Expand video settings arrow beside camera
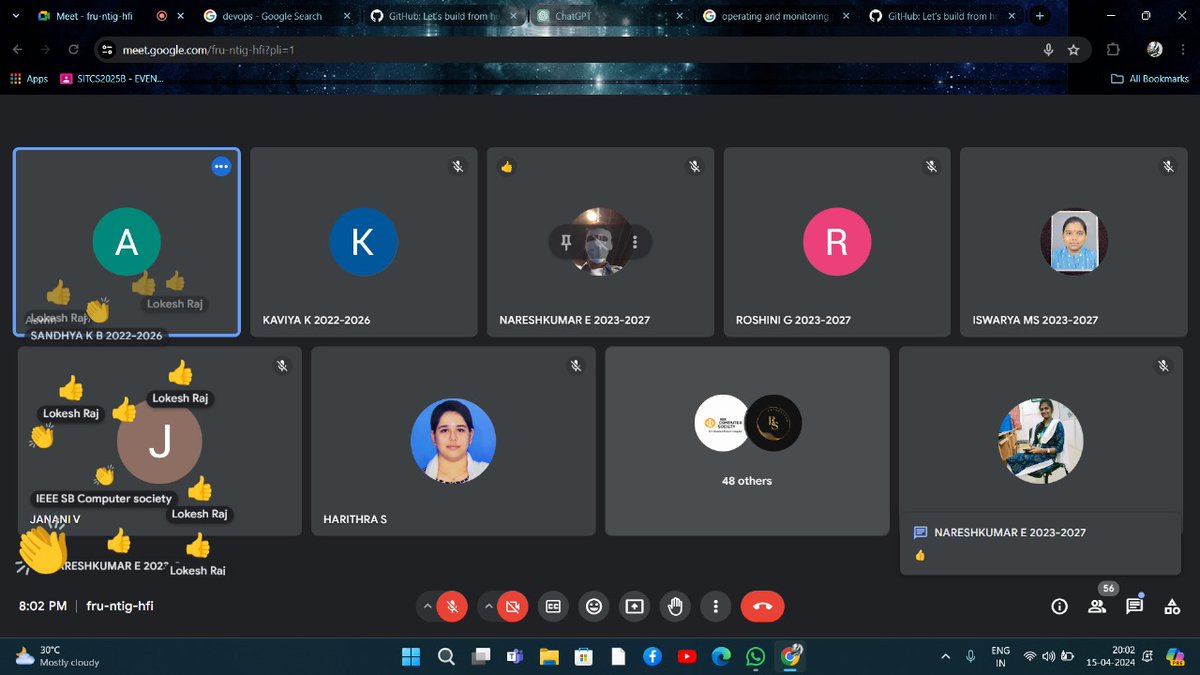Screen dimensions: 1200x675 (488, 606)
